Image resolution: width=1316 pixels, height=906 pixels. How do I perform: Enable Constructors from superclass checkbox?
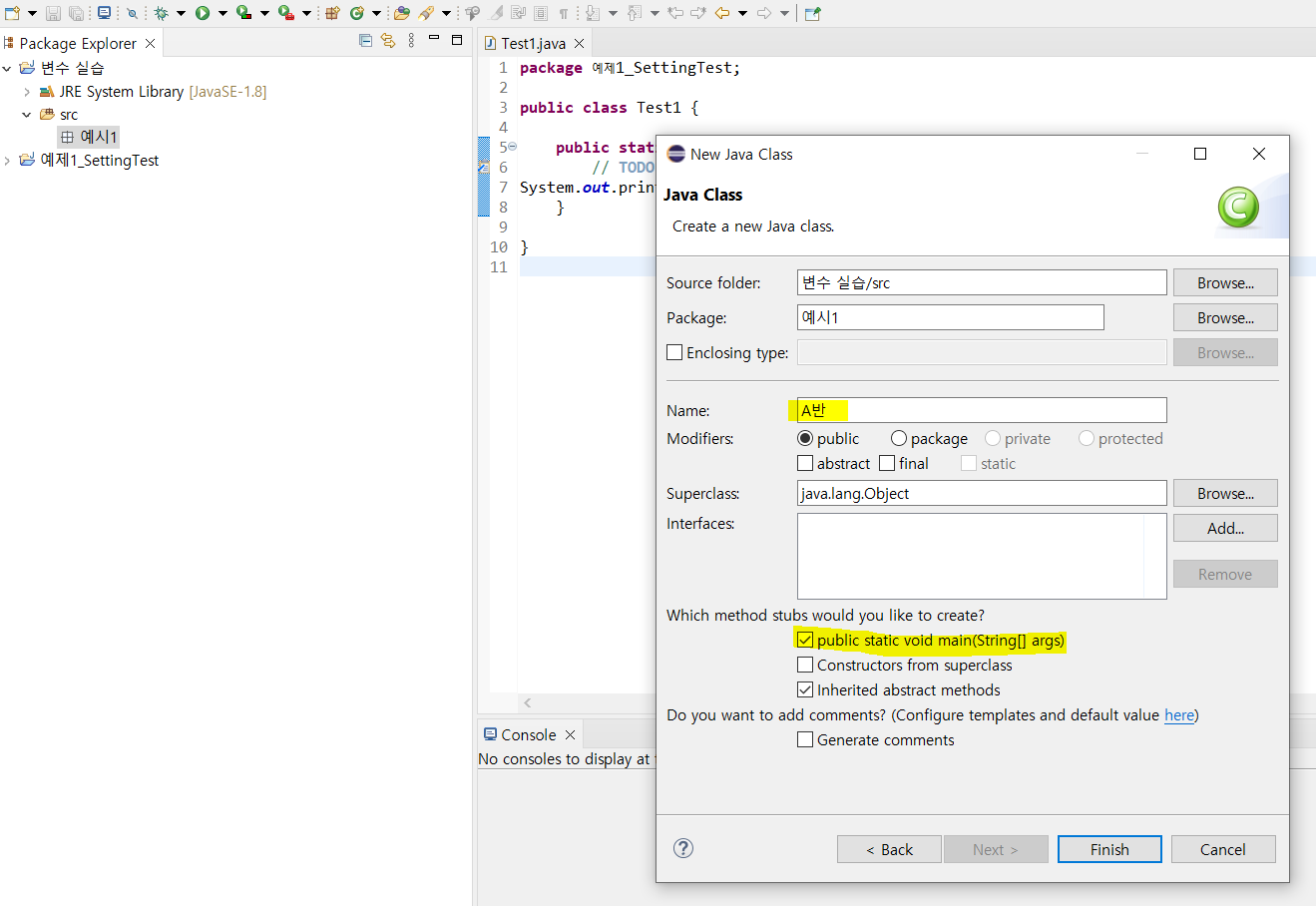tap(805, 665)
